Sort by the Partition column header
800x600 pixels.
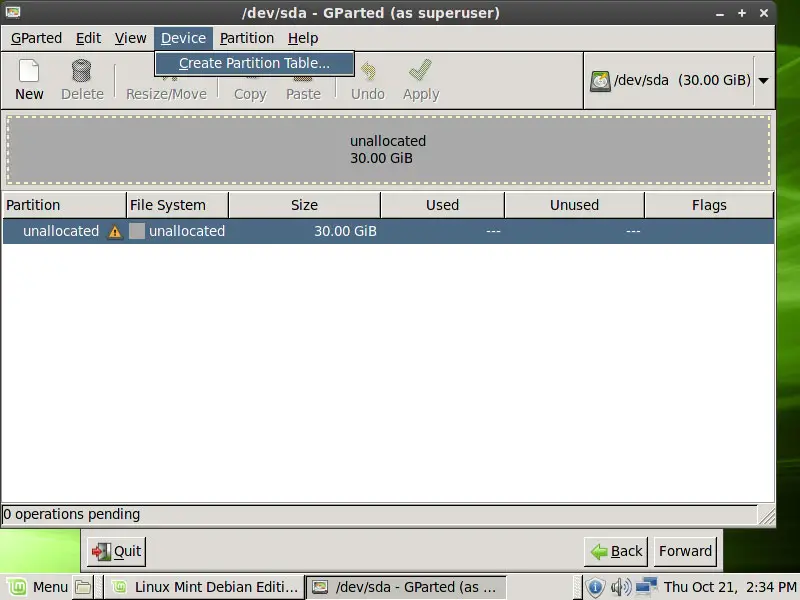point(64,205)
